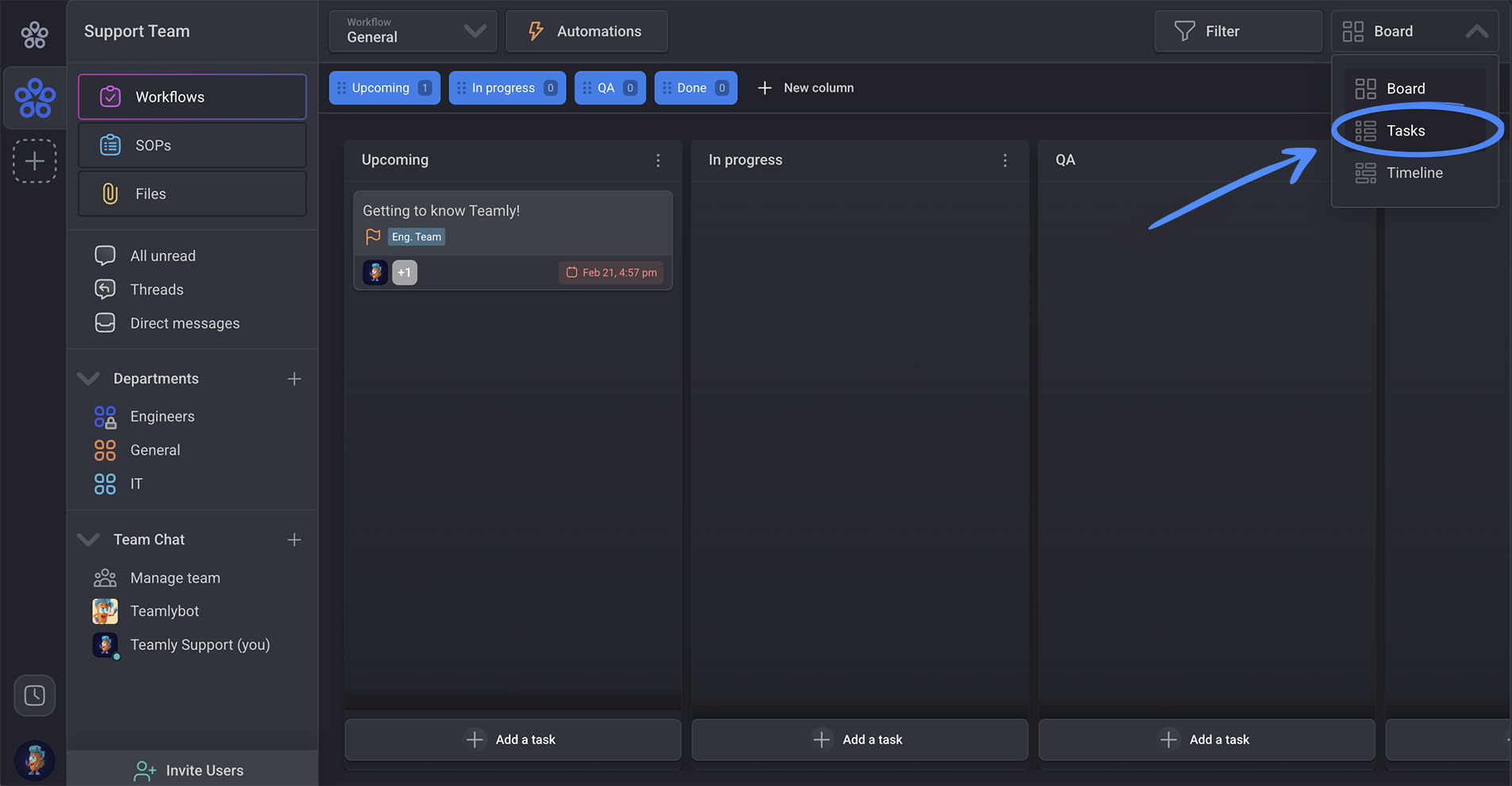Open Workflows in the sidebar

(x=192, y=97)
